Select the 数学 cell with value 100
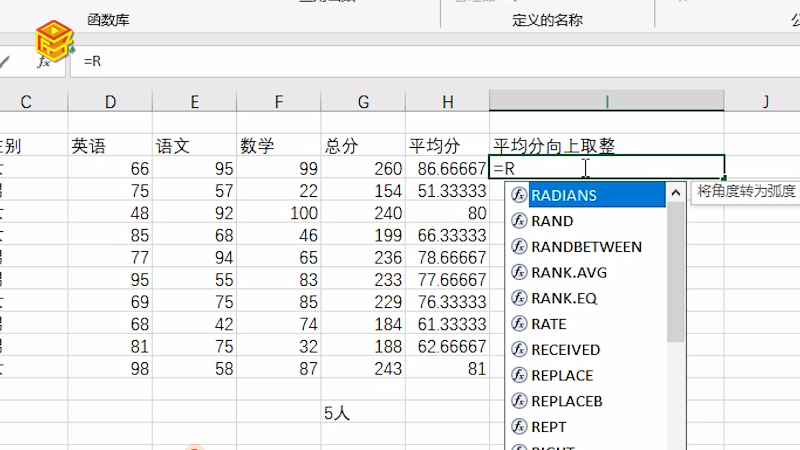 click(x=279, y=213)
